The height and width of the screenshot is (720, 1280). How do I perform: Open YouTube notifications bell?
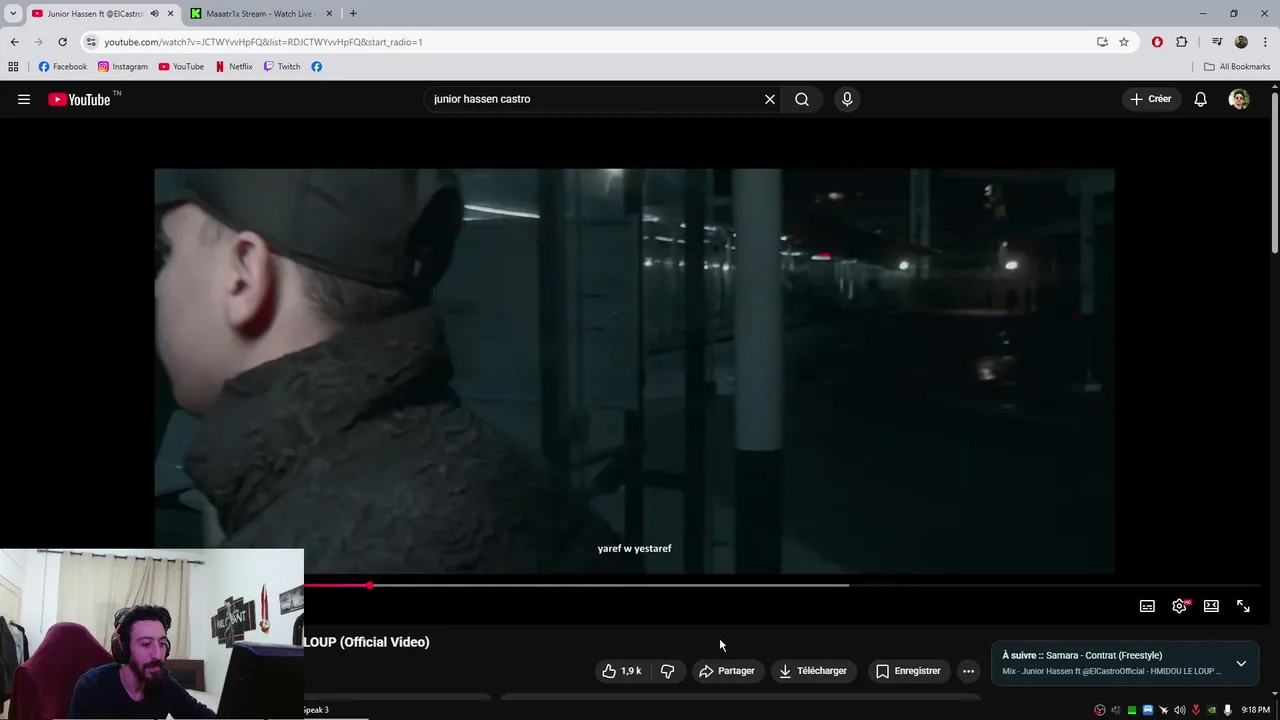pyautogui.click(x=1201, y=99)
